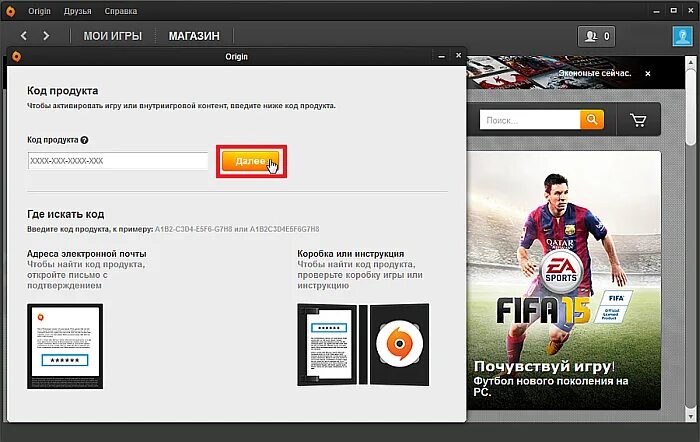The width and height of the screenshot is (700, 442).
Task: Click the Адреса электронной почты heading
Action: (x=87, y=254)
